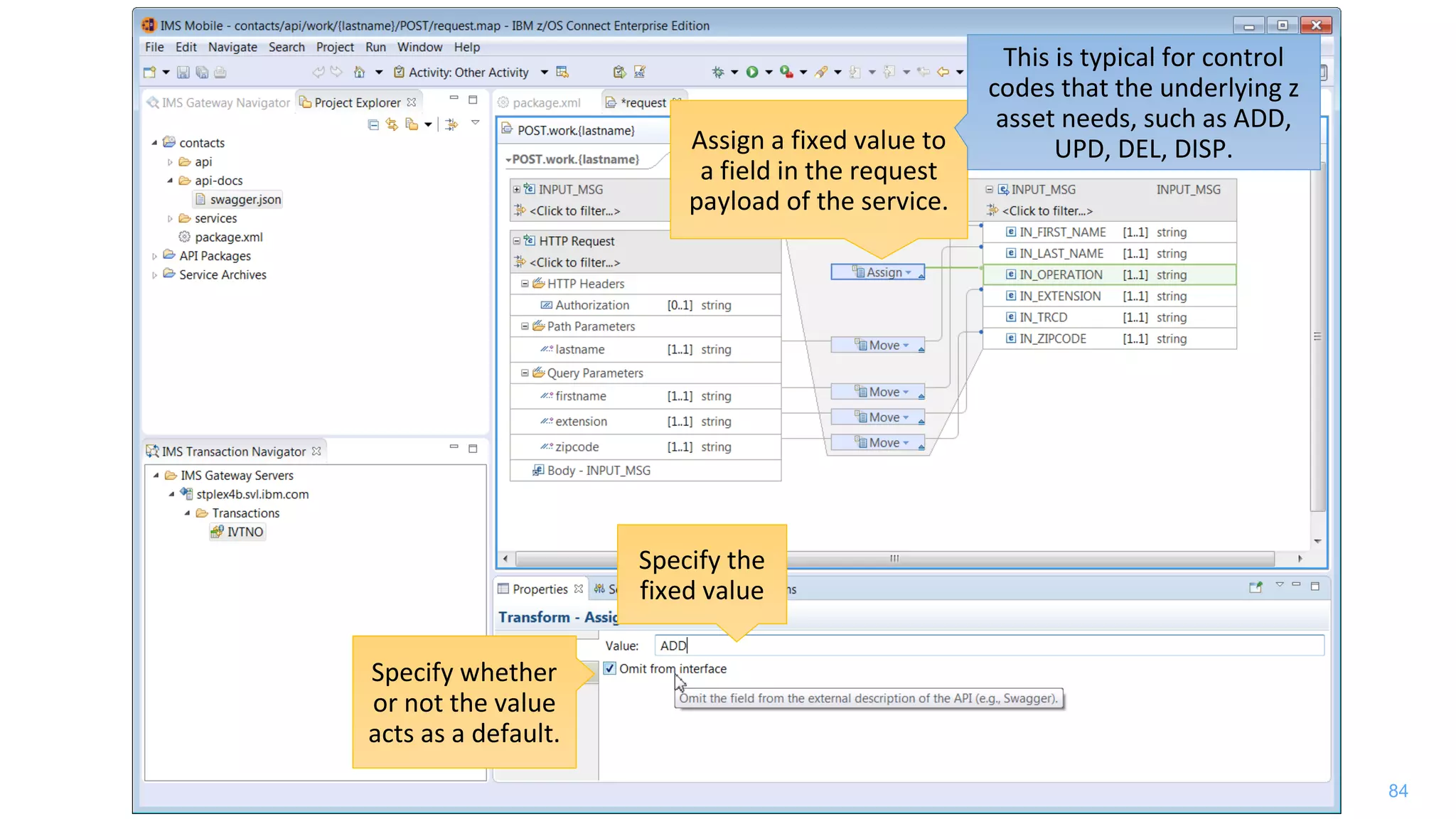This screenshot has width=1456, height=819.
Task: Click the Move transform for firstname
Action: click(x=879, y=392)
